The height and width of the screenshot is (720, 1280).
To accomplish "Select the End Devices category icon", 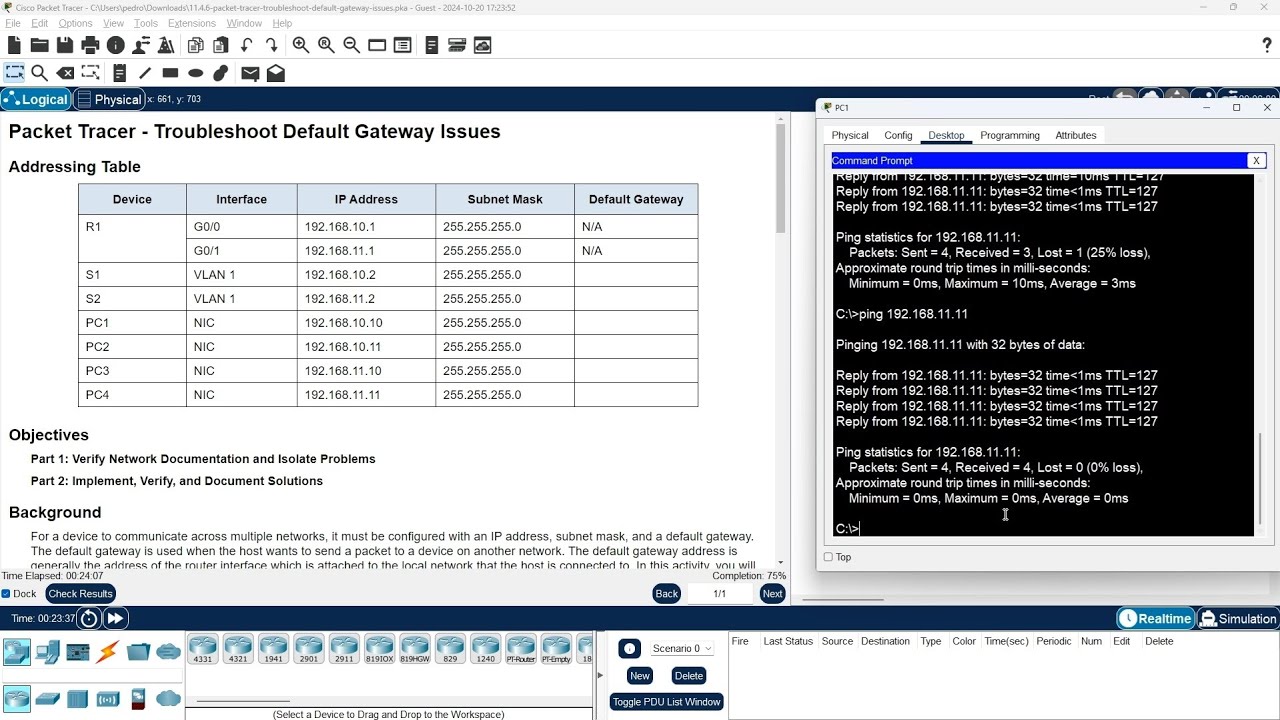I will coord(48,653).
